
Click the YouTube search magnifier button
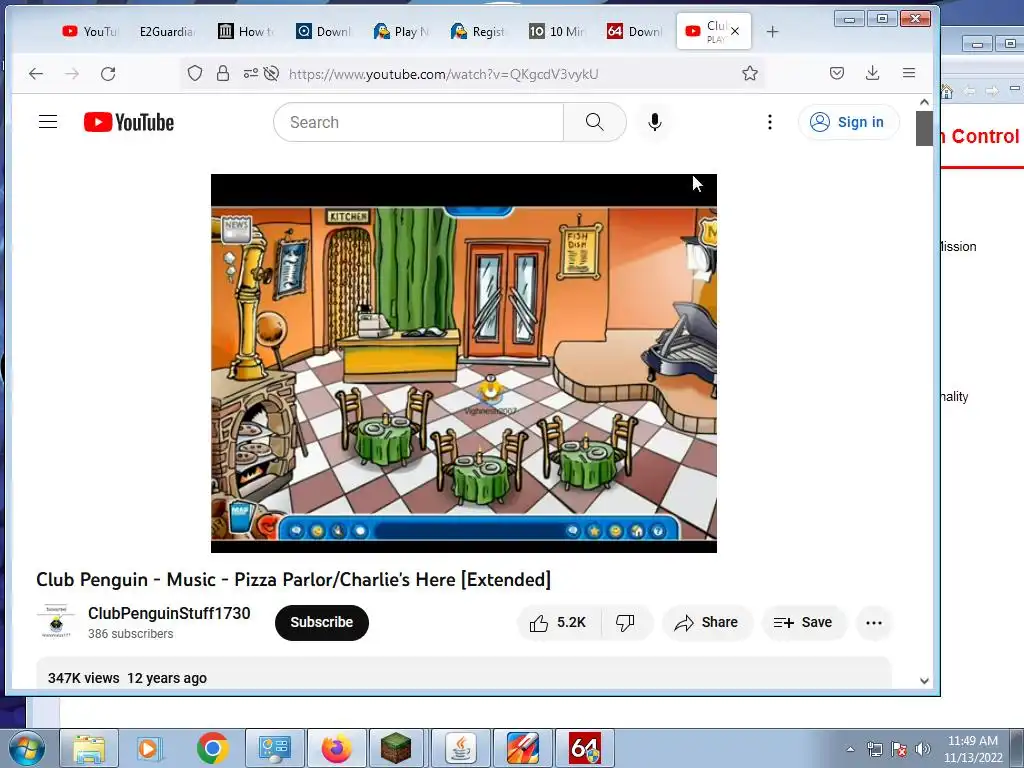594,122
